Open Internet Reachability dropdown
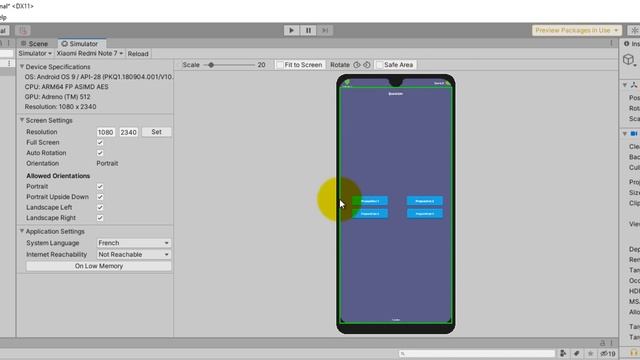This screenshot has height=360, width=640. [133, 254]
